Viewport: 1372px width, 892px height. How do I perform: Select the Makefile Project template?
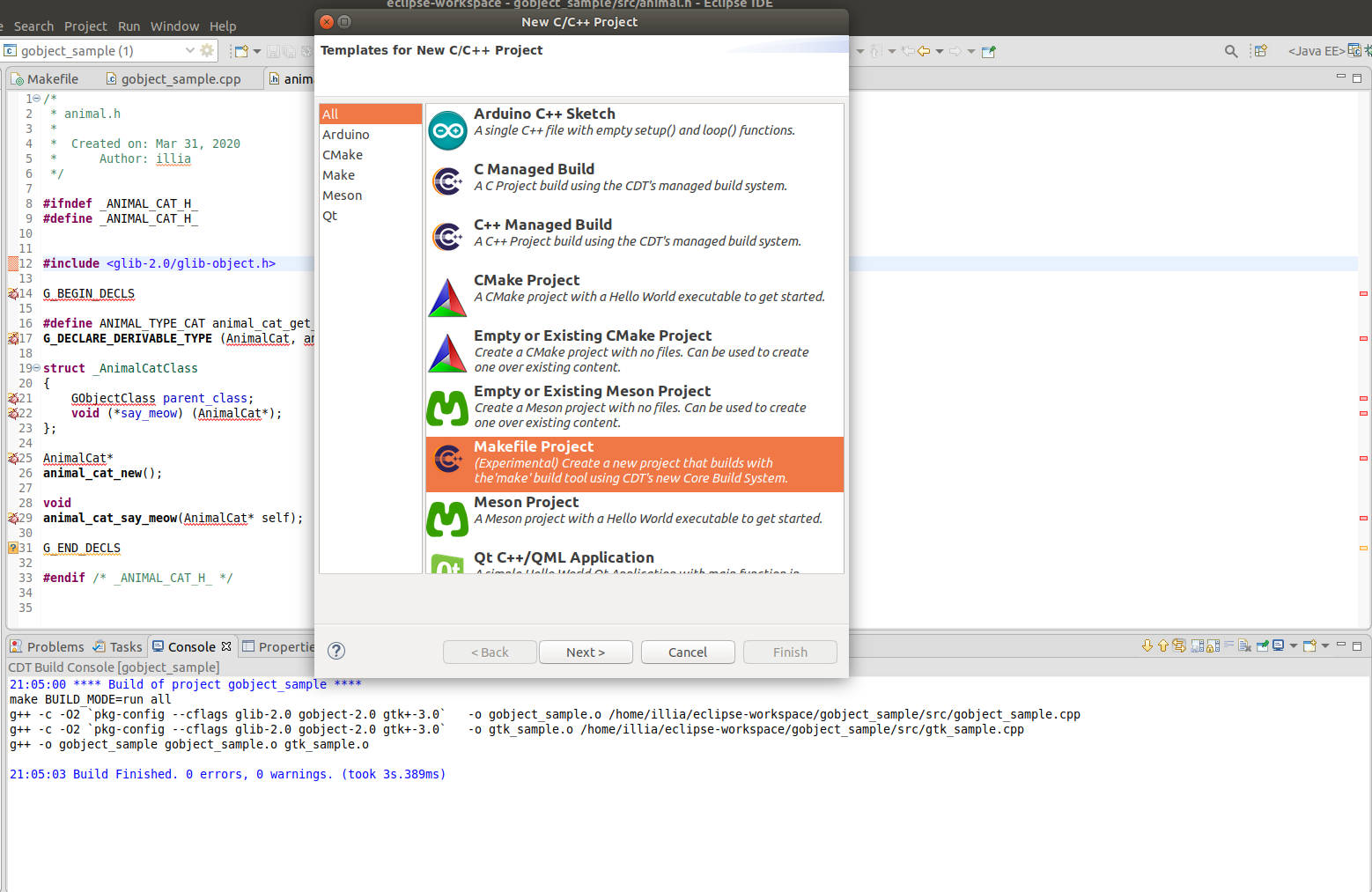[634, 464]
